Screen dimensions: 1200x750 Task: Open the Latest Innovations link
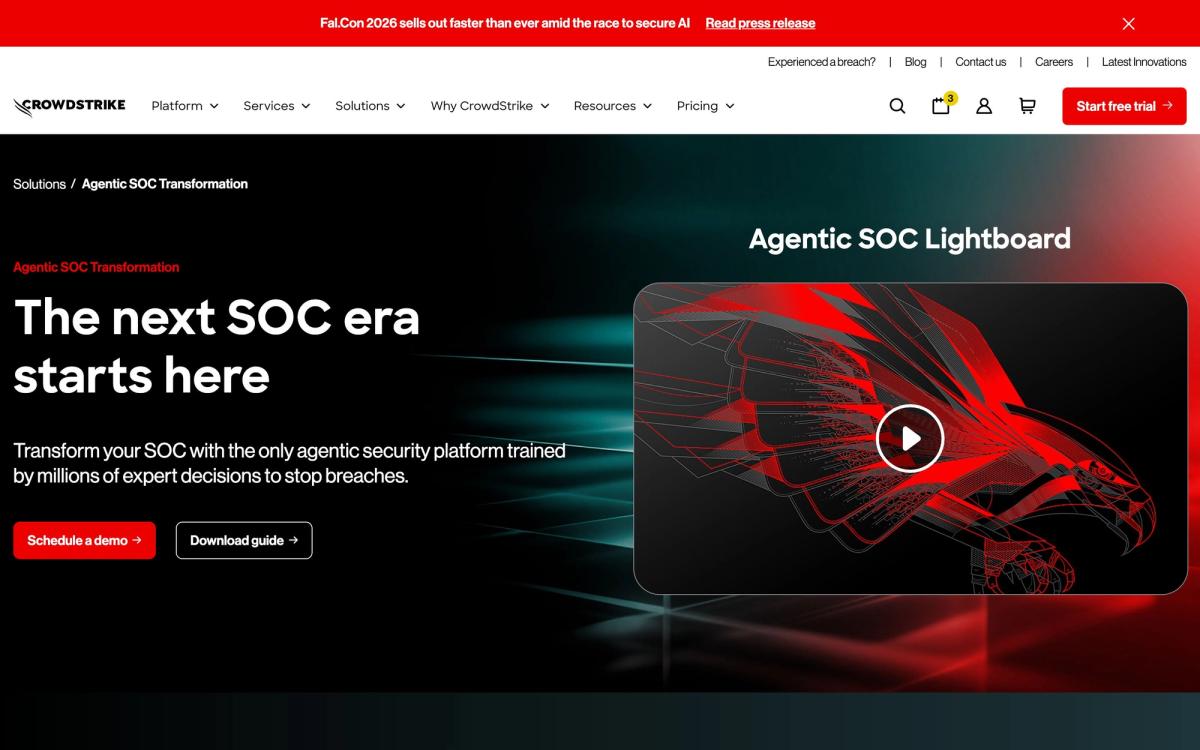(x=1144, y=62)
